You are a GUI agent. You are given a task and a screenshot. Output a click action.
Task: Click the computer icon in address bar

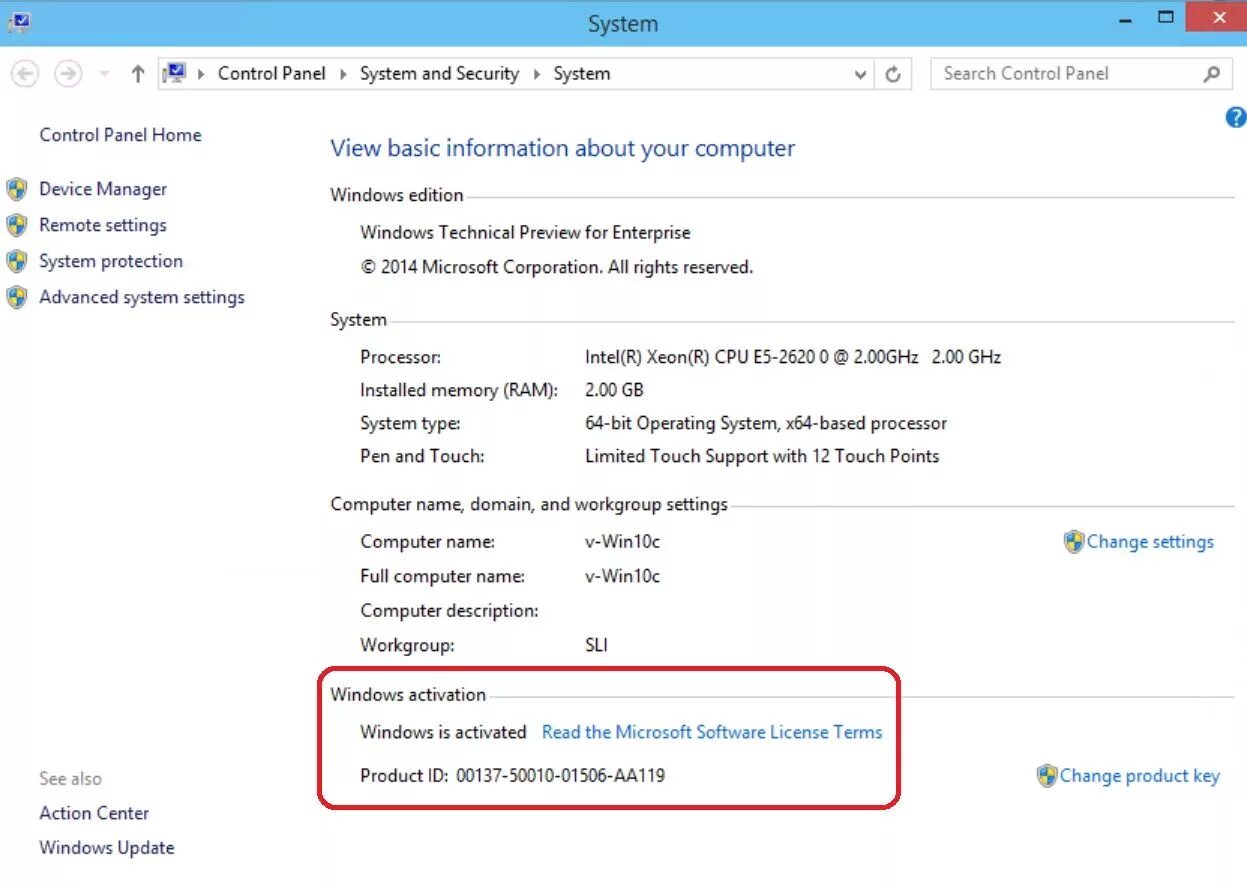[176, 73]
